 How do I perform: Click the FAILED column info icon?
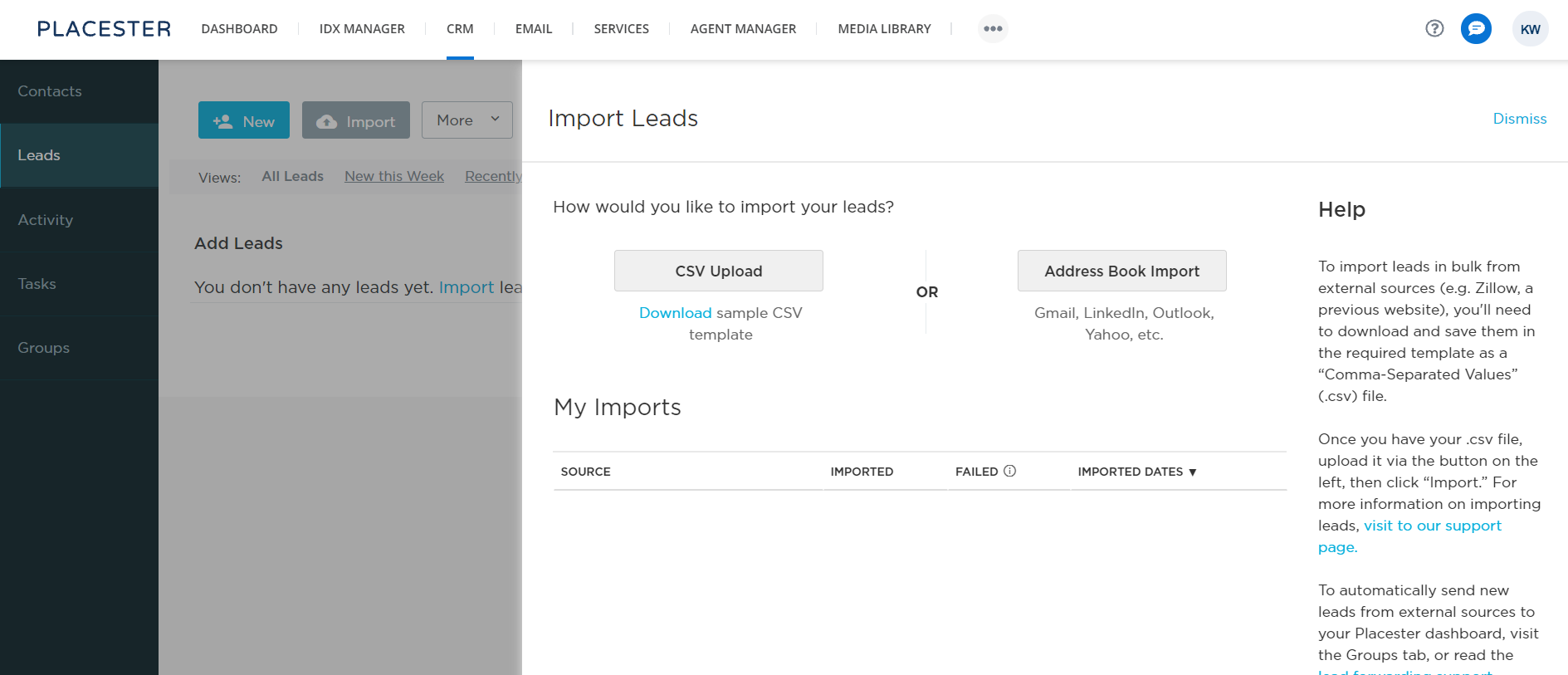1009,471
